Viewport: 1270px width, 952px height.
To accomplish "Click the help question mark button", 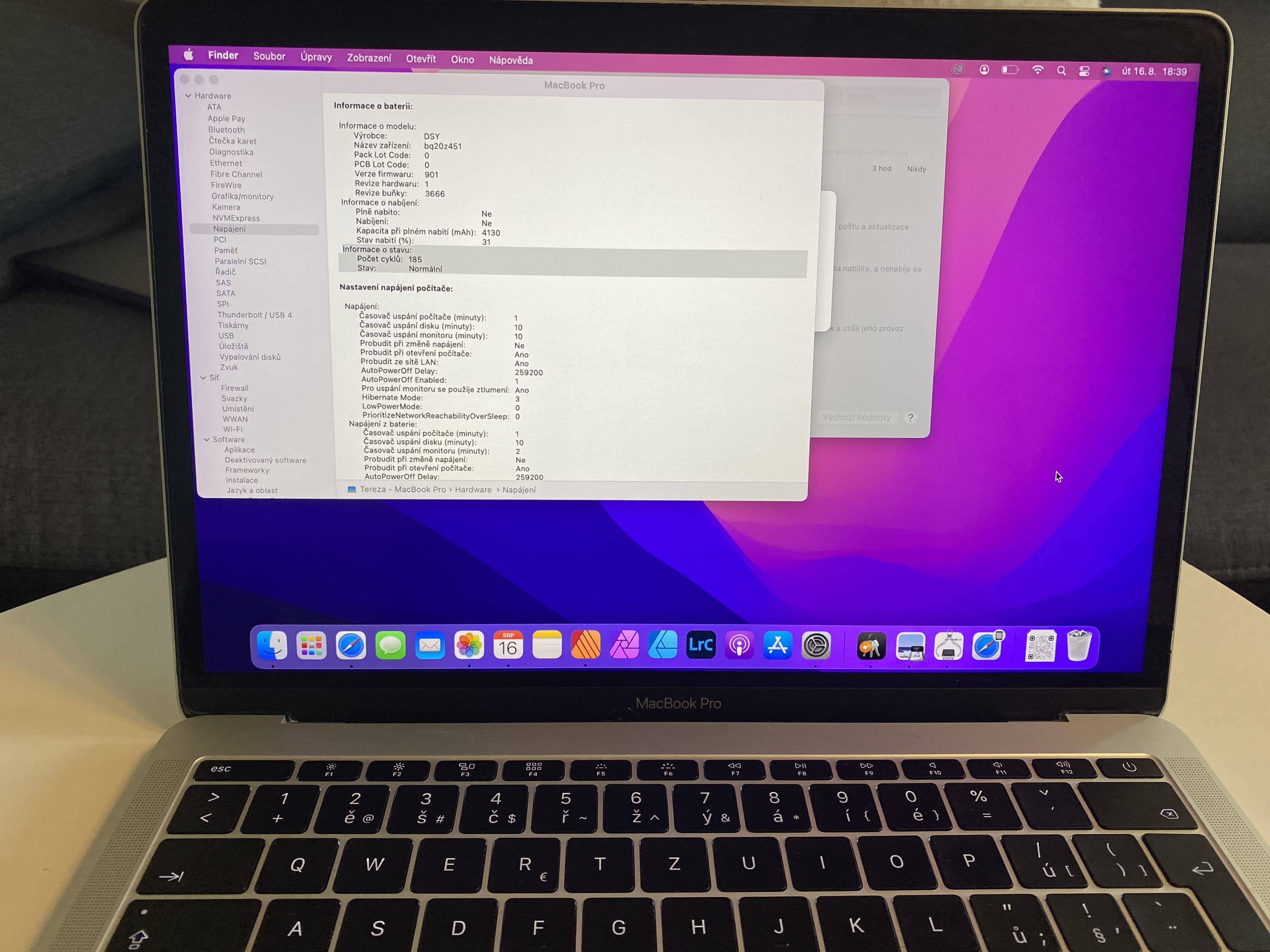I will coord(910,418).
